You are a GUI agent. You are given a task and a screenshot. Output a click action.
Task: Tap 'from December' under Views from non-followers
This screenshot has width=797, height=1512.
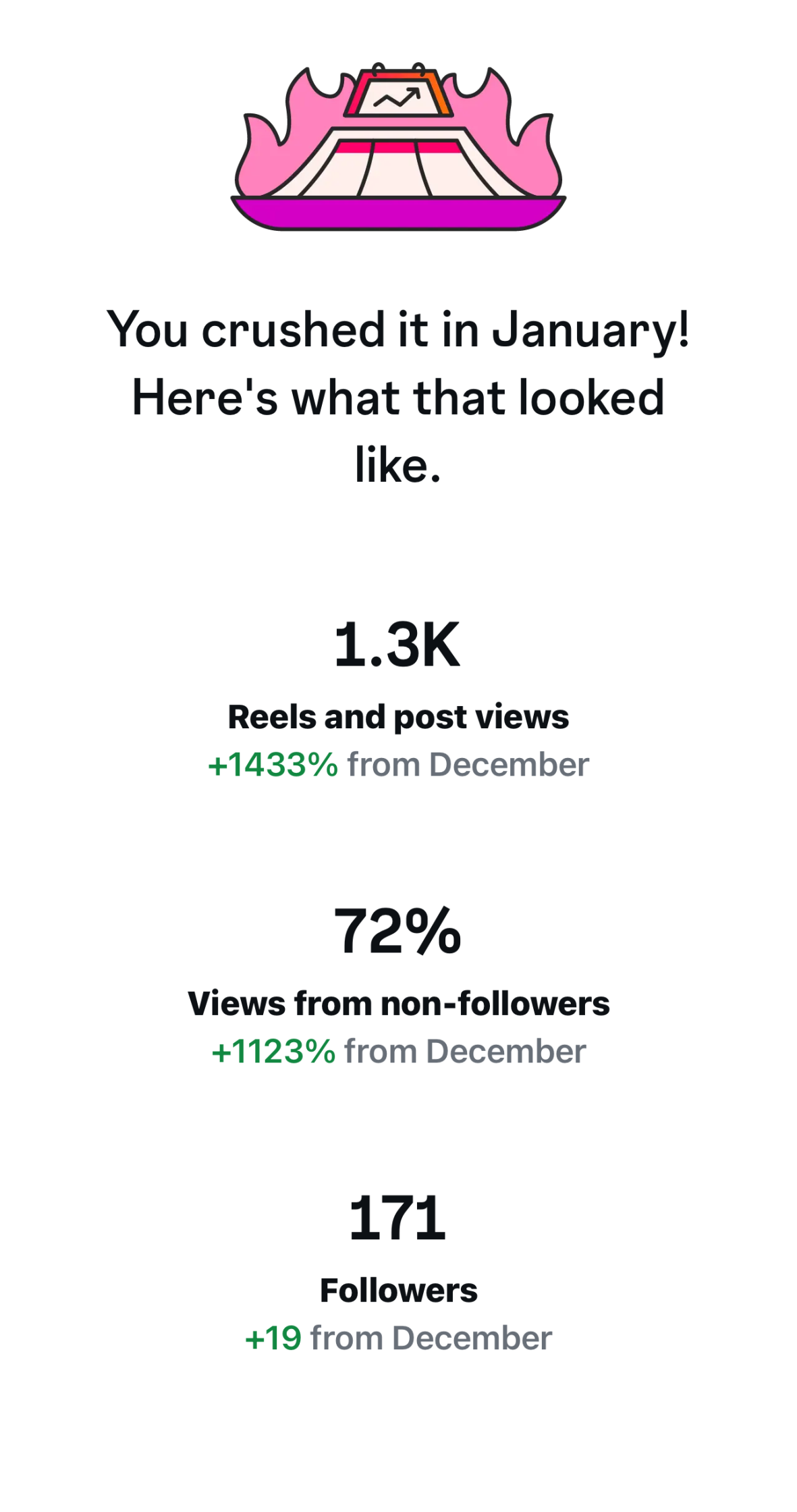pos(465,1052)
